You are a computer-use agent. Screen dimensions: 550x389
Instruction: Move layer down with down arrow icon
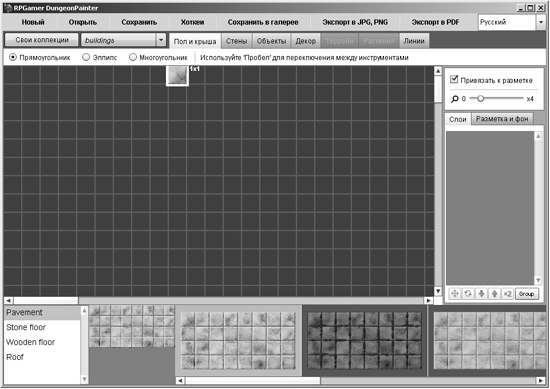pos(481,294)
